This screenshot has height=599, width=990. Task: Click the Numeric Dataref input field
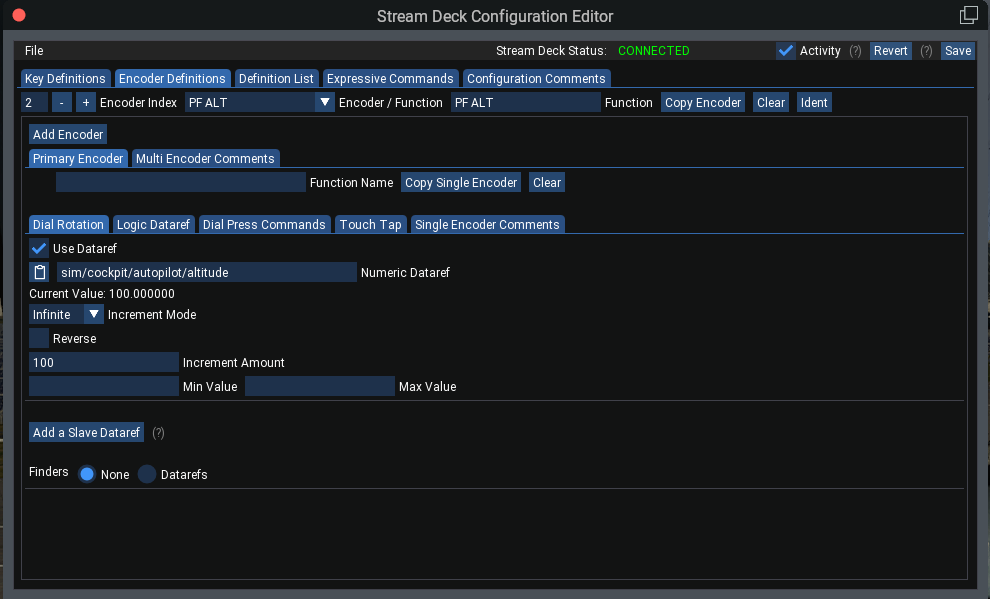click(206, 272)
